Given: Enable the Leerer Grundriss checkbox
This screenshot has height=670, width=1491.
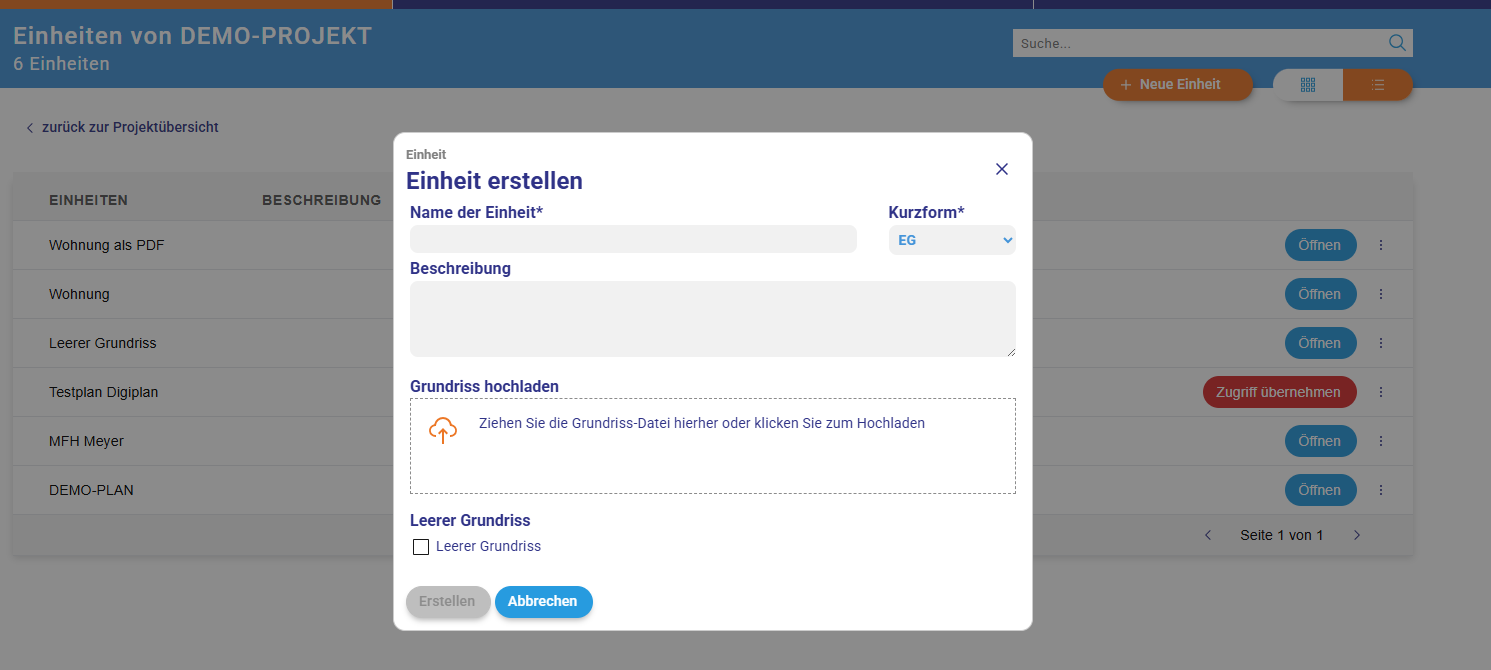Looking at the screenshot, I should coord(421,547).
